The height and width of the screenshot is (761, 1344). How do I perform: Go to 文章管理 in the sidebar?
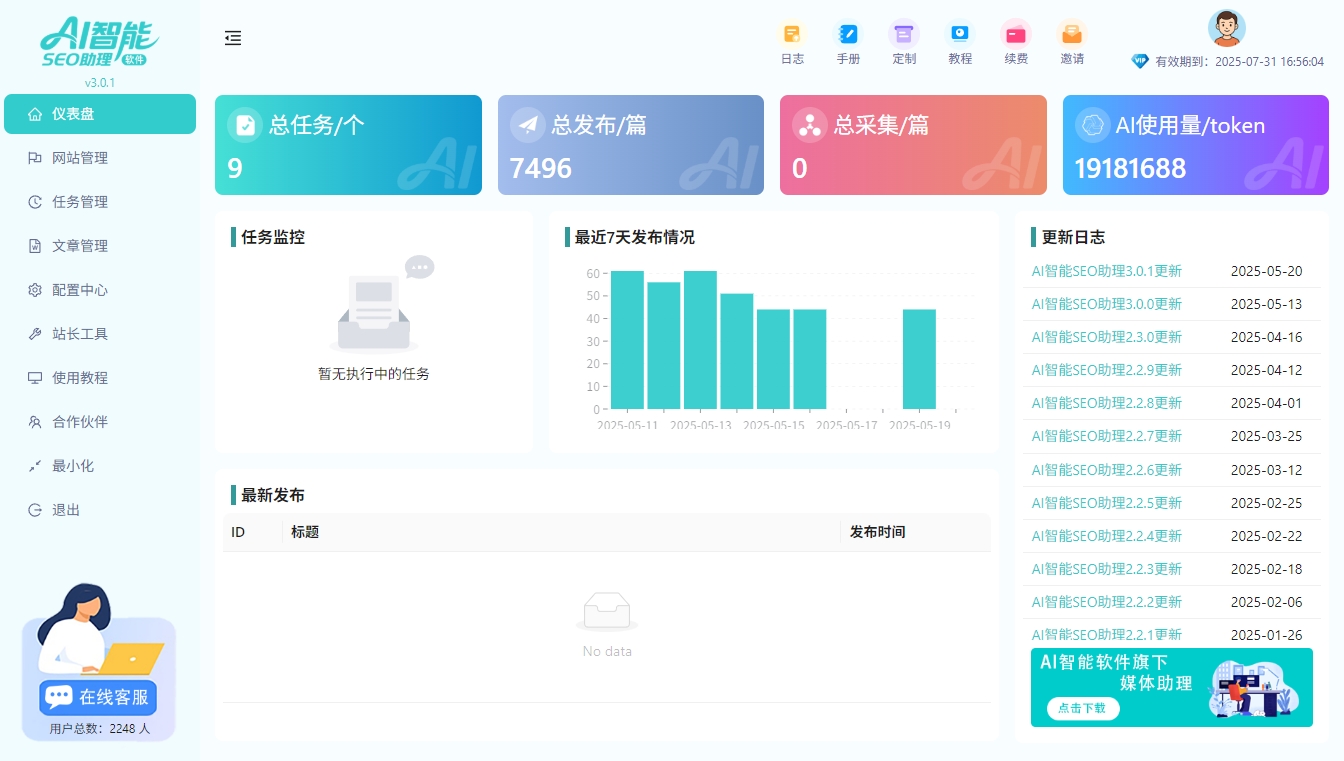(x=80, y=246)
